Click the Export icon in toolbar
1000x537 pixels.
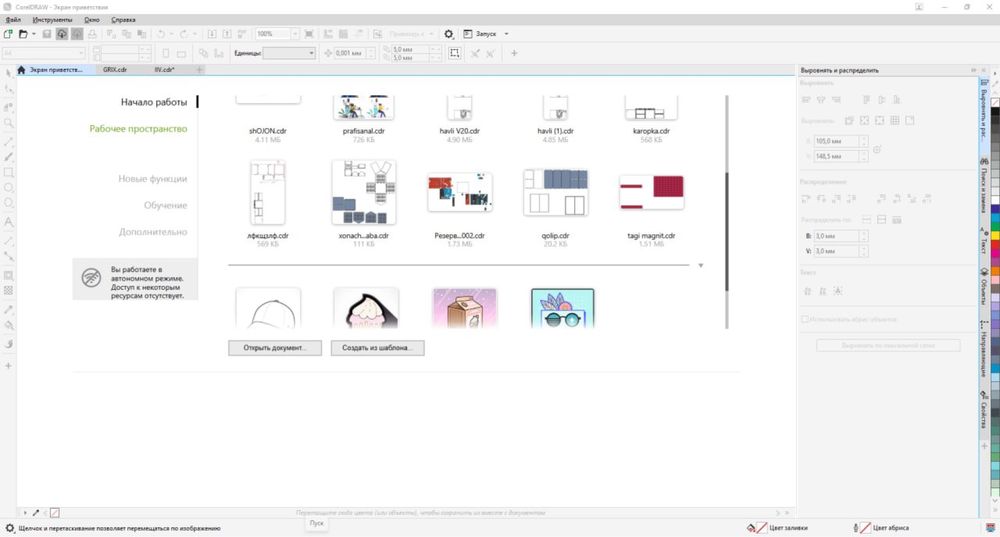226,34
